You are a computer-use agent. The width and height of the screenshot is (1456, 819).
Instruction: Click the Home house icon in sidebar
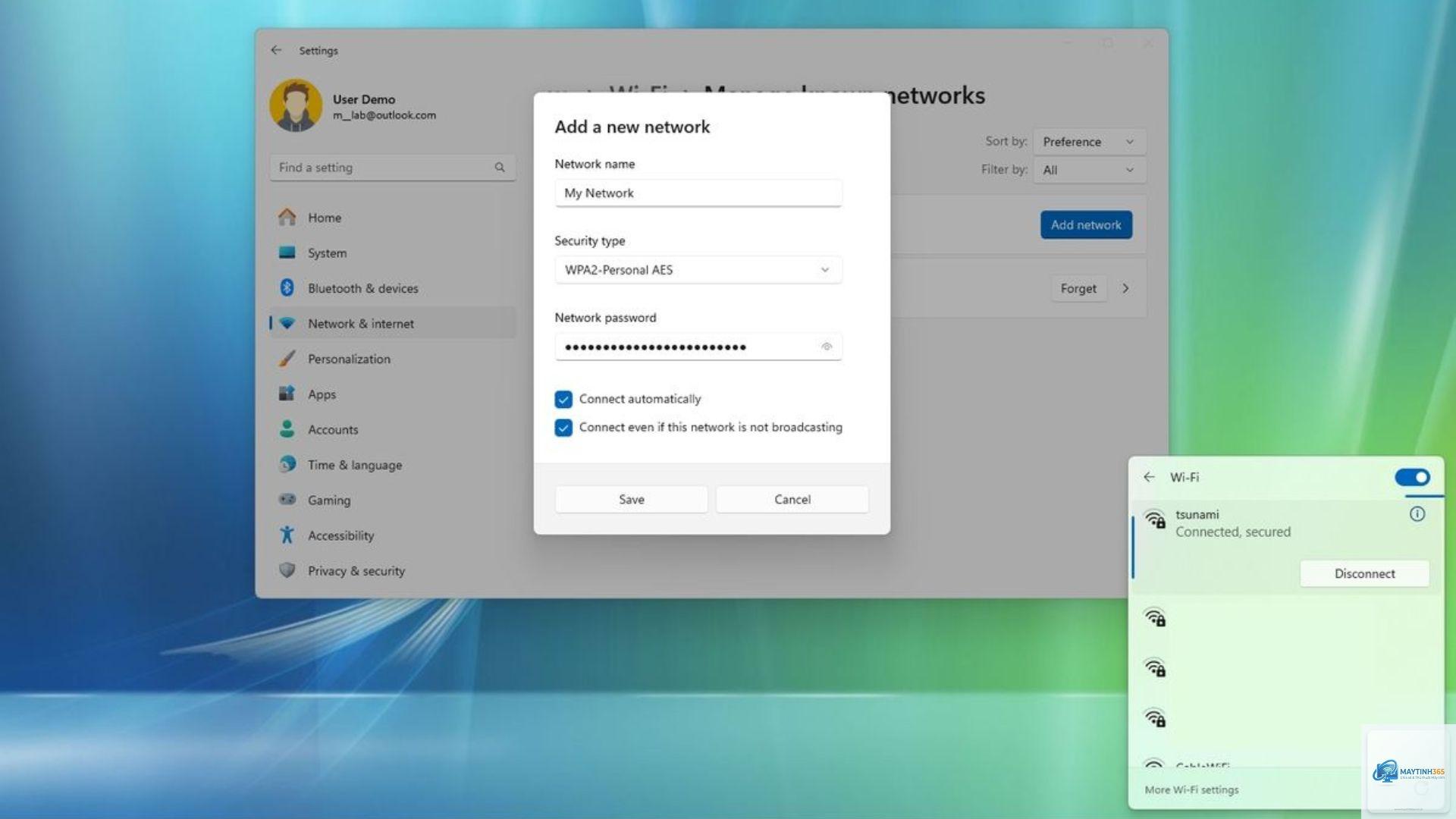[x=287, y=217]
